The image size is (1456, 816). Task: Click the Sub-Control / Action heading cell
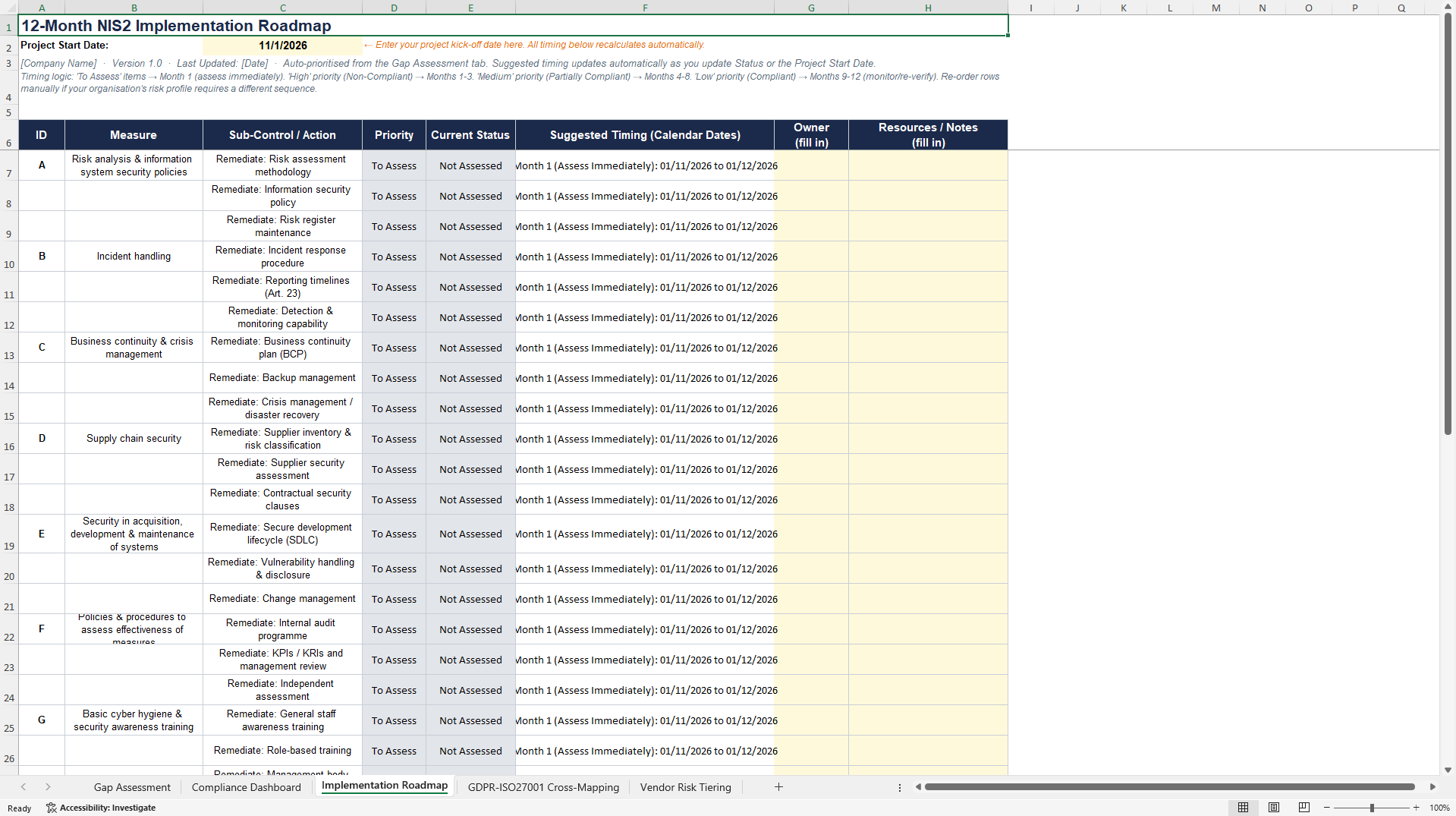282,135
